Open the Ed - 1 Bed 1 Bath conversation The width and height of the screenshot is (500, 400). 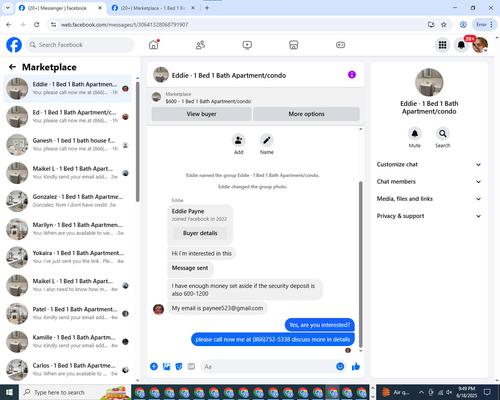coord(68,117)
